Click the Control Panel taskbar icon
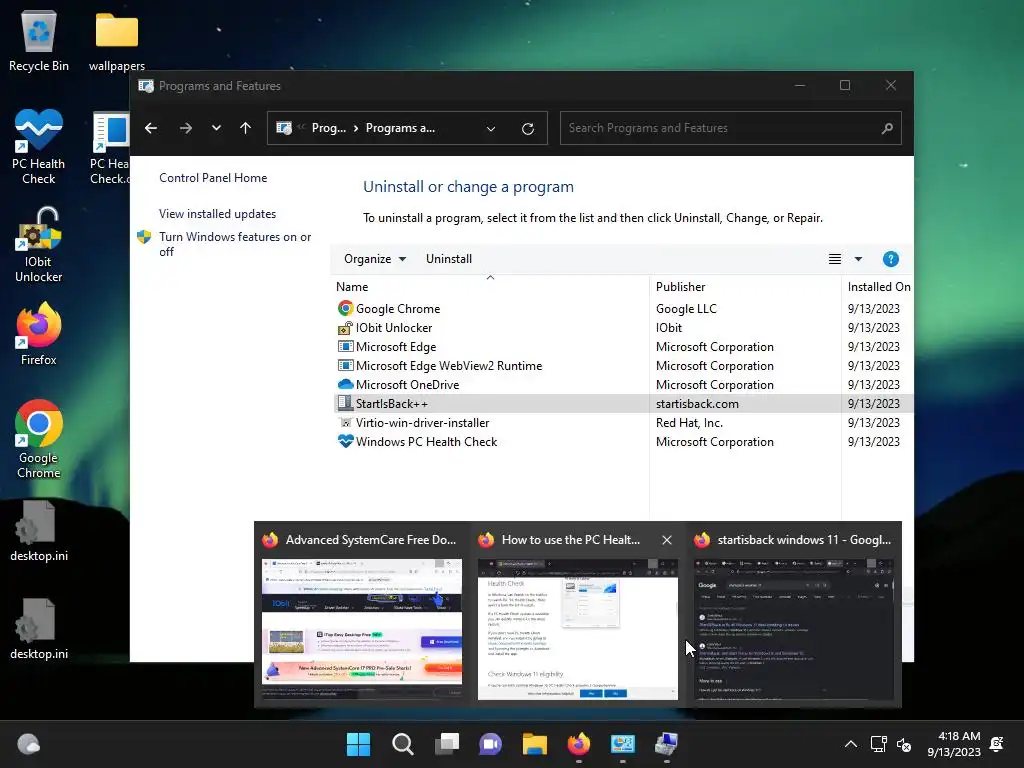This screenshot has width=1024, height=768. [622, 744]
